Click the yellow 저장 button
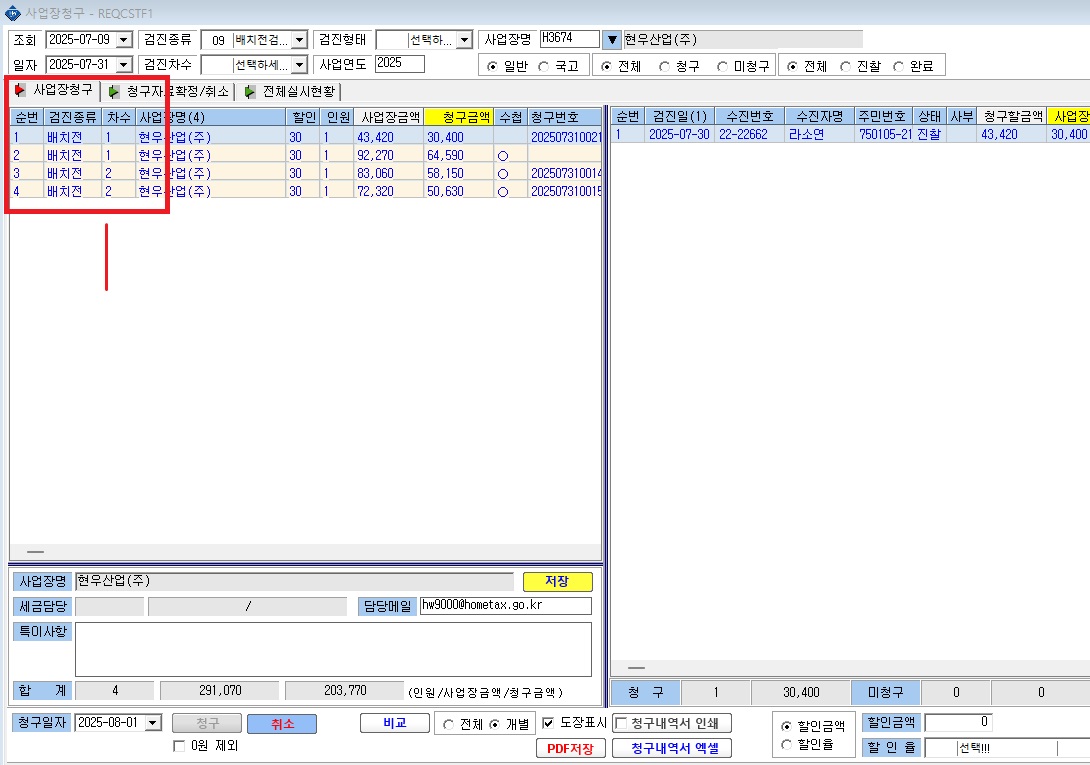 click(558, 581)
